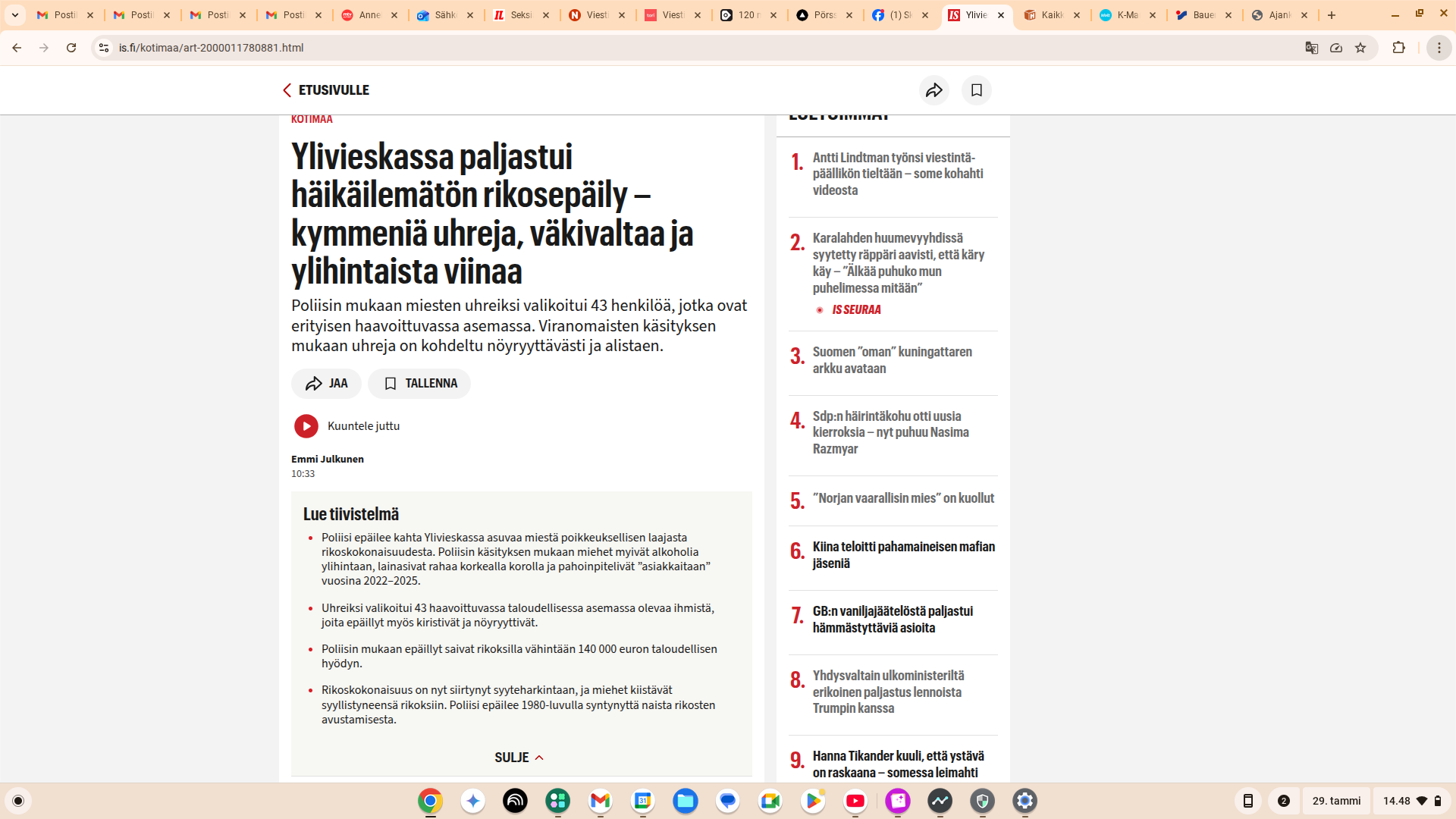This screenshot has height=819, width=1456.
Task: Switch to the Sähkö browser tab
Action: 446,15
